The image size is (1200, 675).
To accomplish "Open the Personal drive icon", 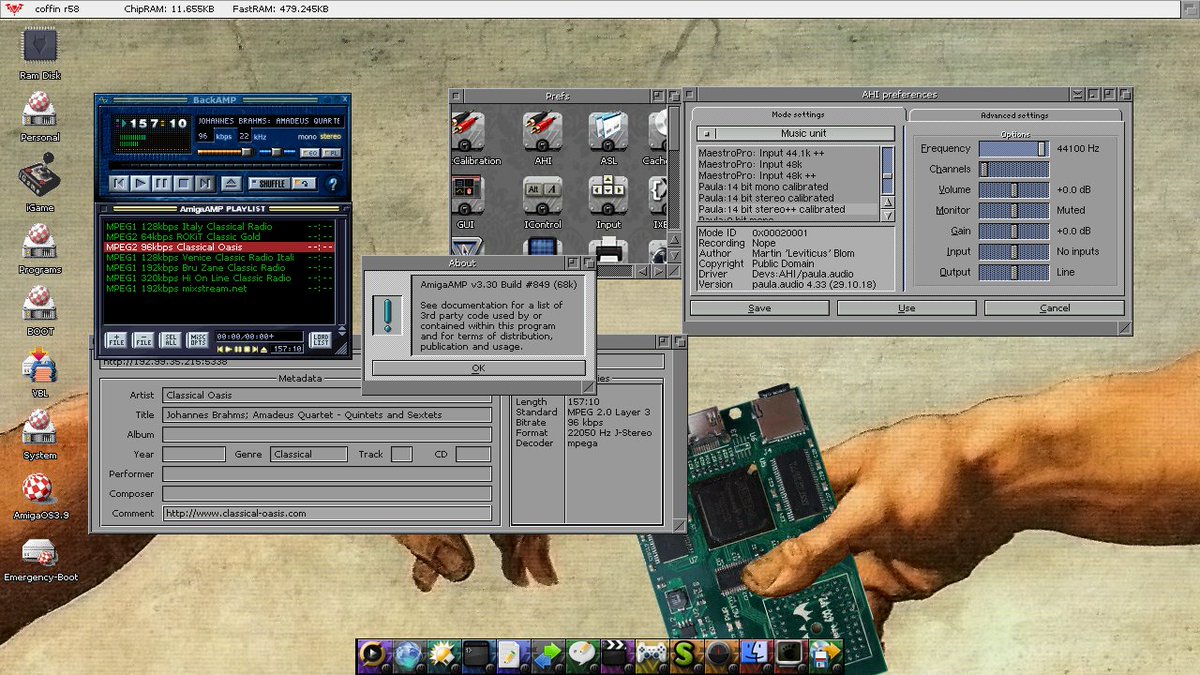I will (39, 112).
